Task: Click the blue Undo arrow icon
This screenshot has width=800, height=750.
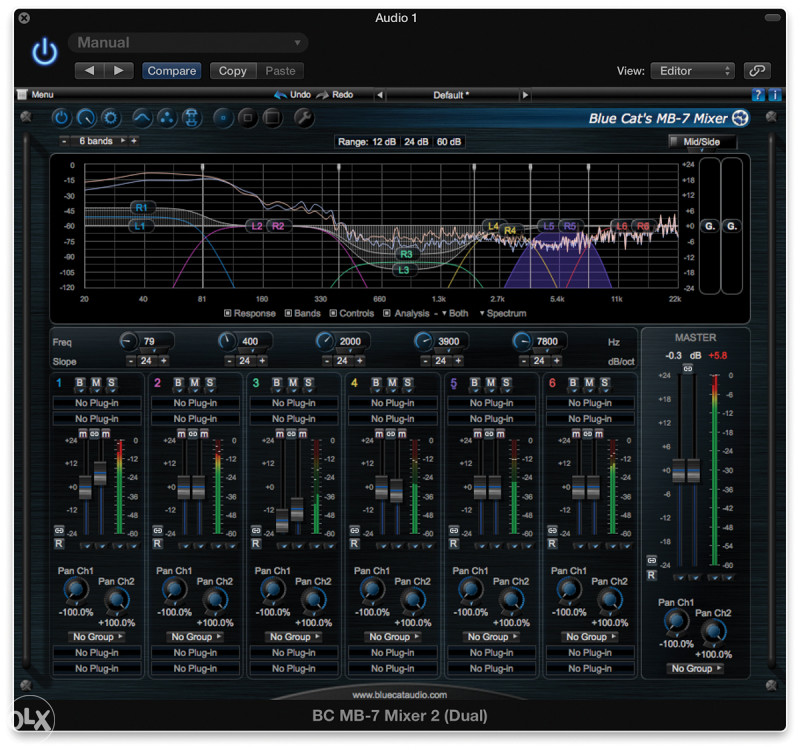Action: coord(281,95)
